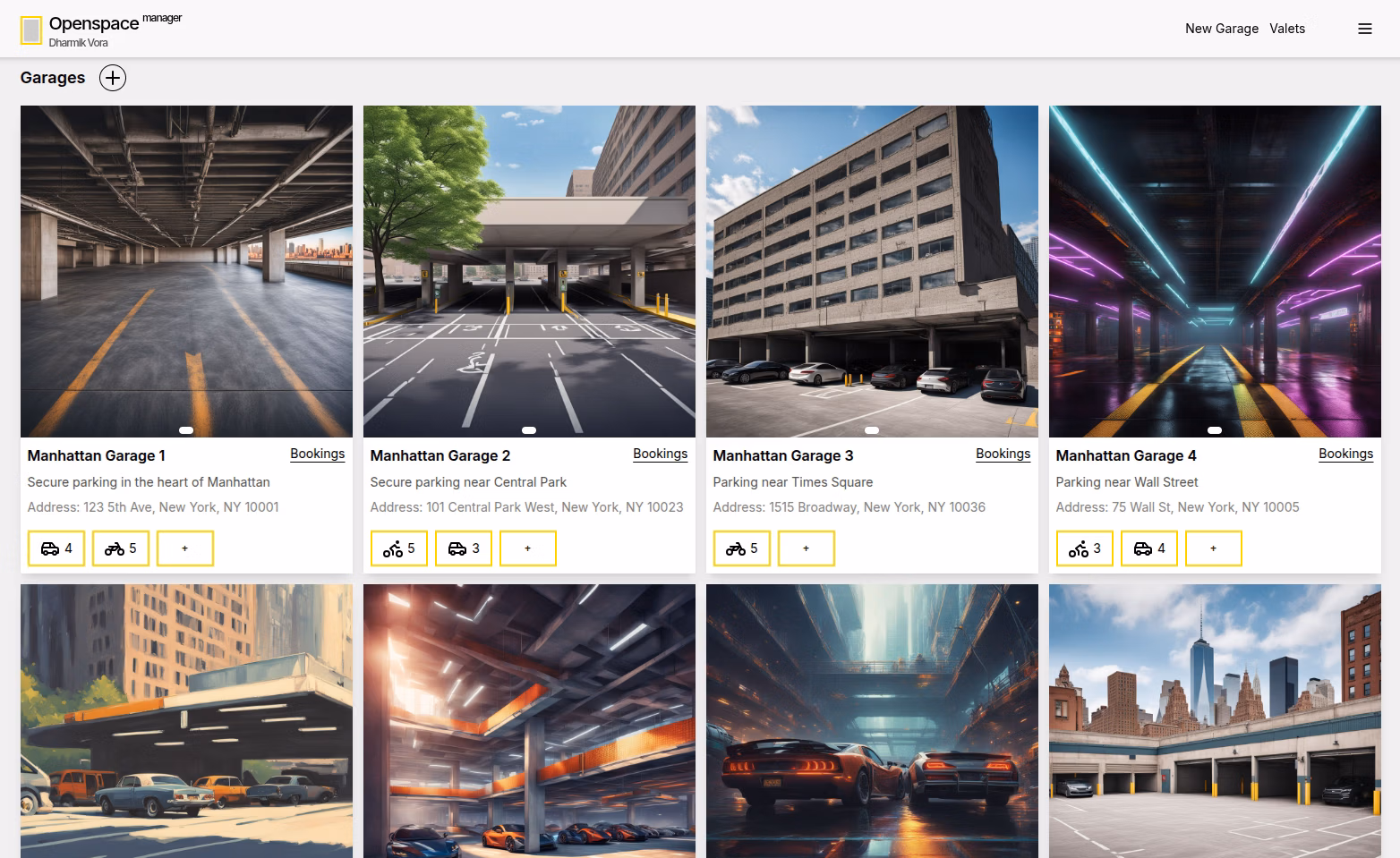Add slot type to Manhattan Garage 3
The width and height of the screenshot is (1400, 858).
(807, 548)
